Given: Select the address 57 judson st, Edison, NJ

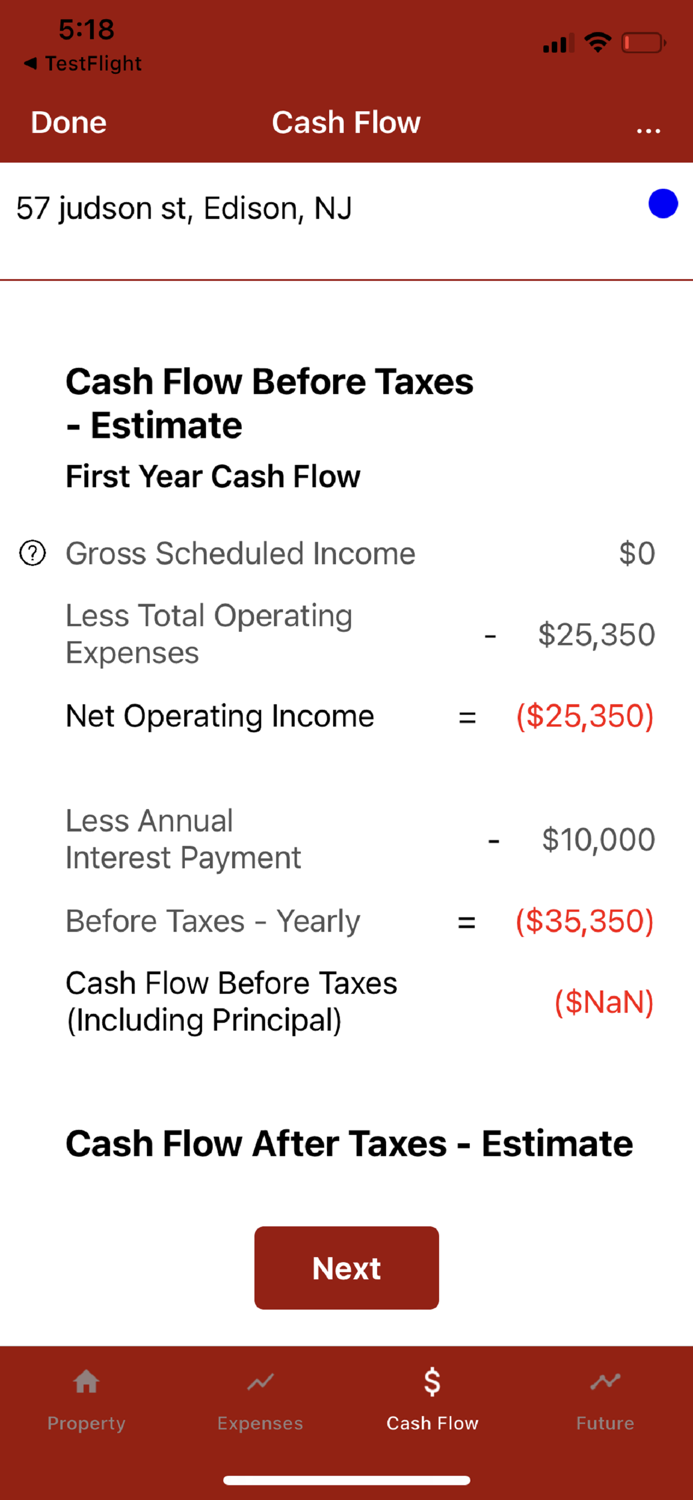Looking at the screenshot, I should coord(184,208).
